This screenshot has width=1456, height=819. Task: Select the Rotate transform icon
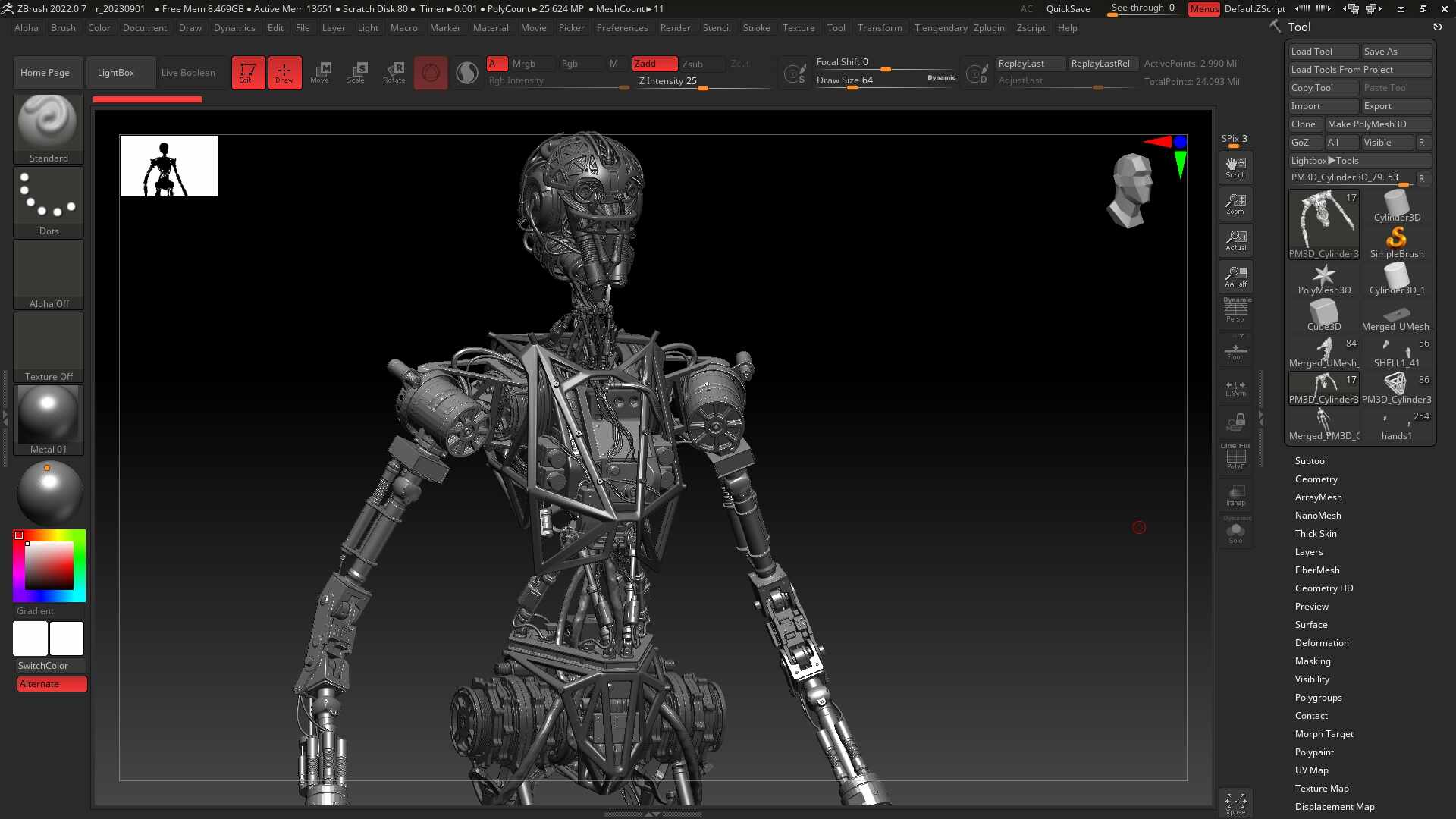(394, 73)
